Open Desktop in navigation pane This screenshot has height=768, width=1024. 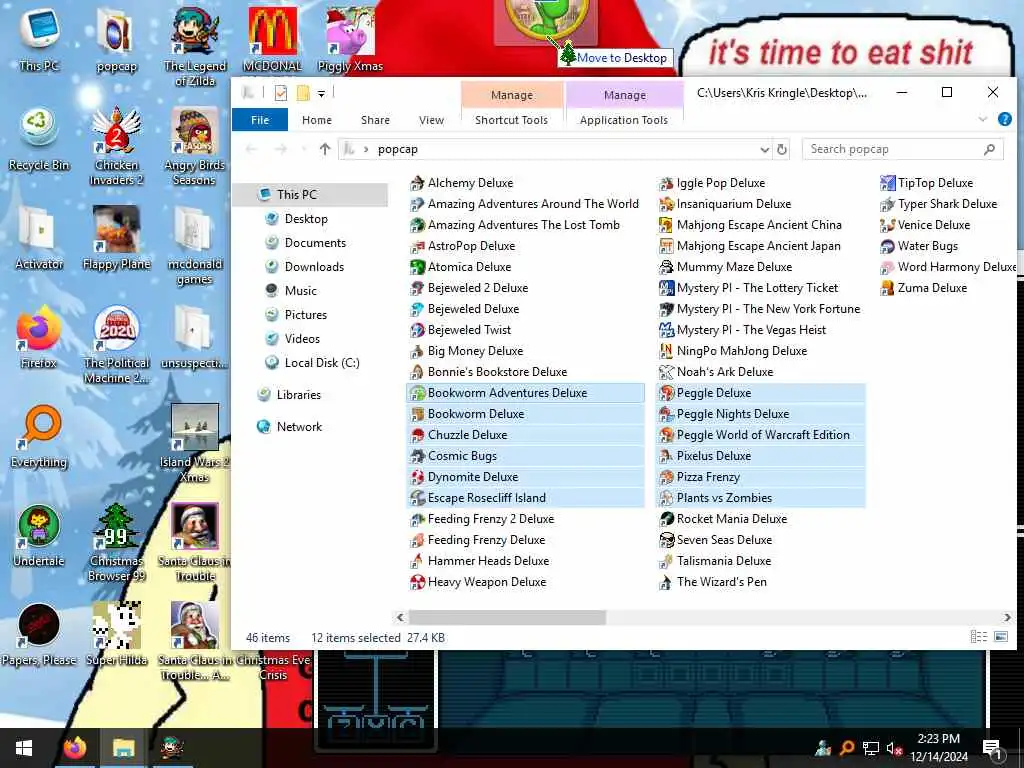306,219
